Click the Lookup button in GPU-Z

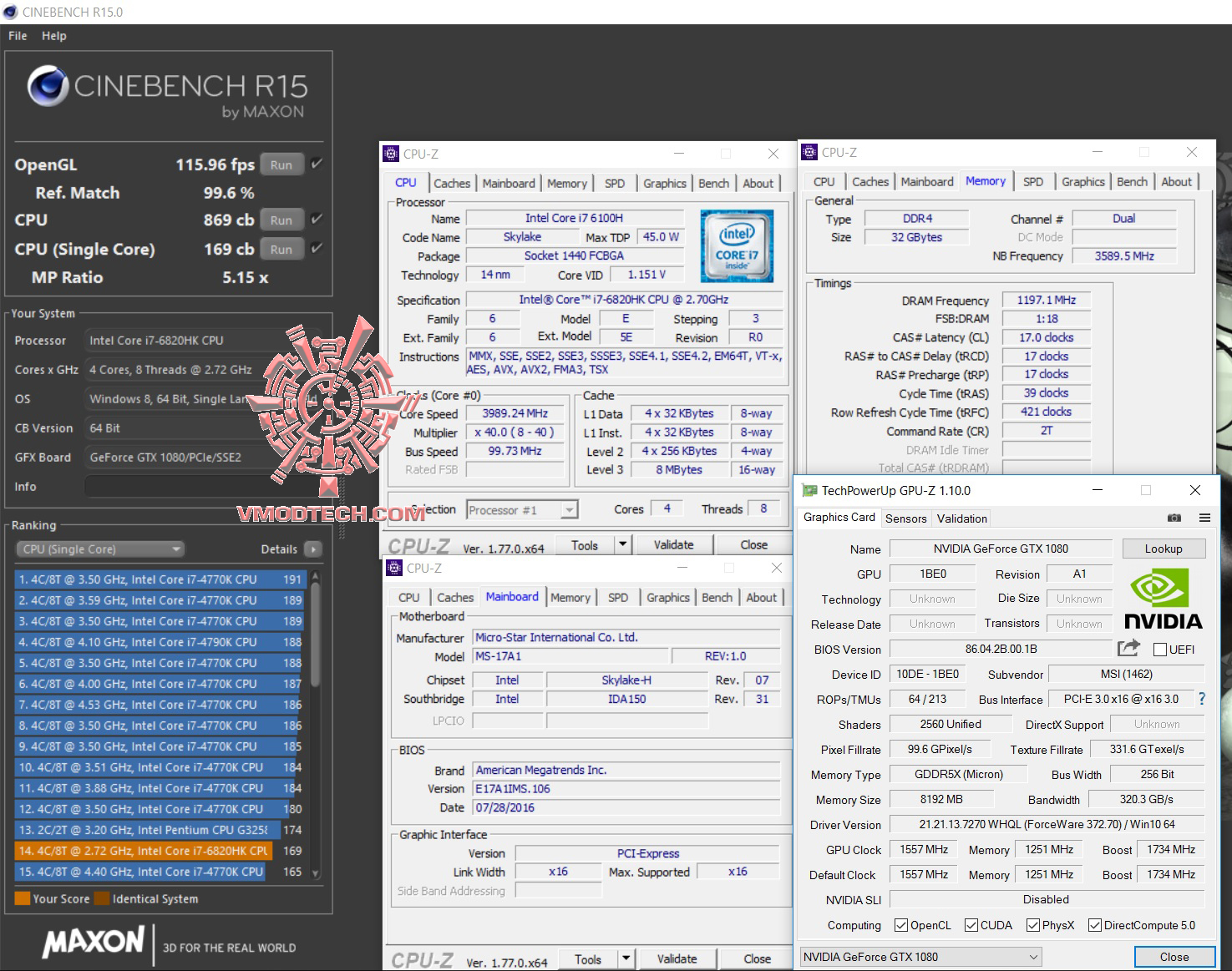click(1164, 549)
